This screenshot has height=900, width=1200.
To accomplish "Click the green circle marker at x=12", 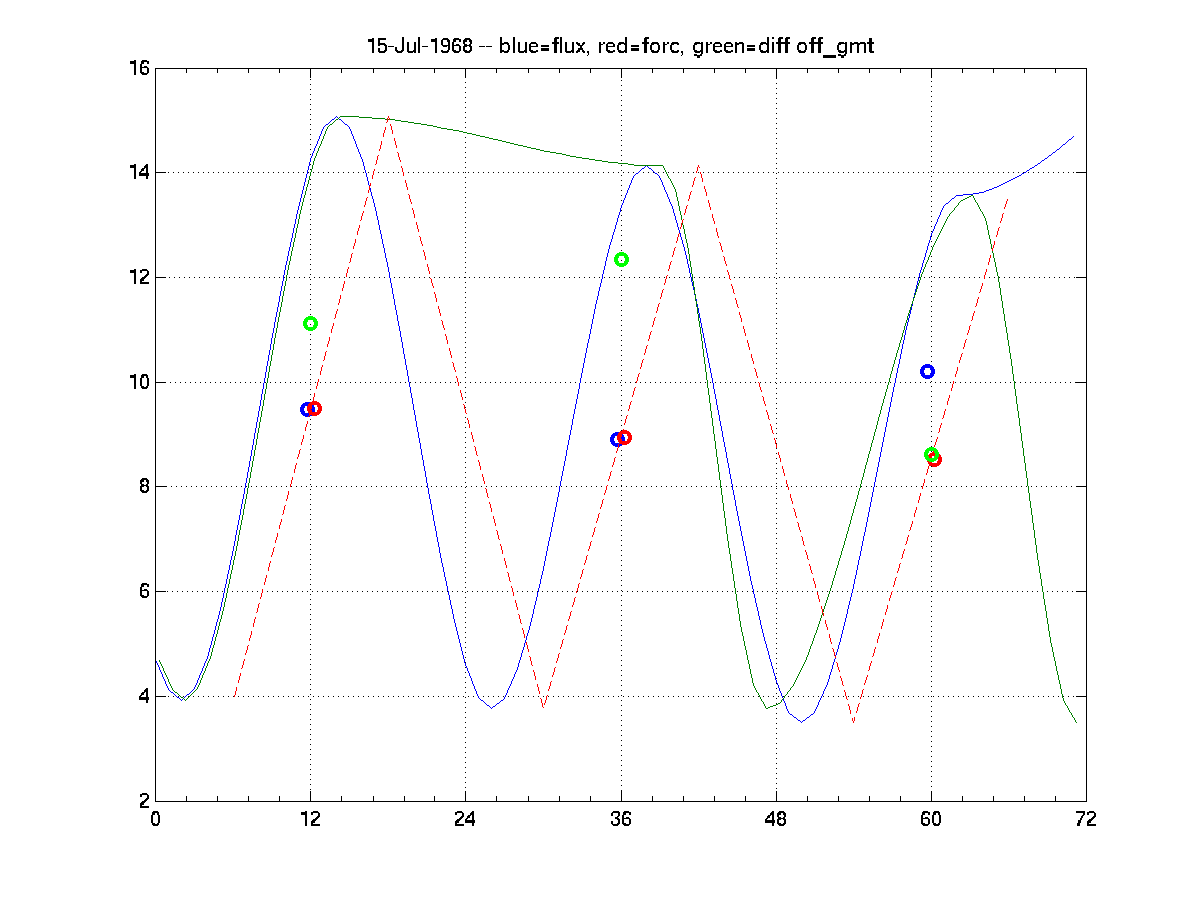I will [310, 323].
